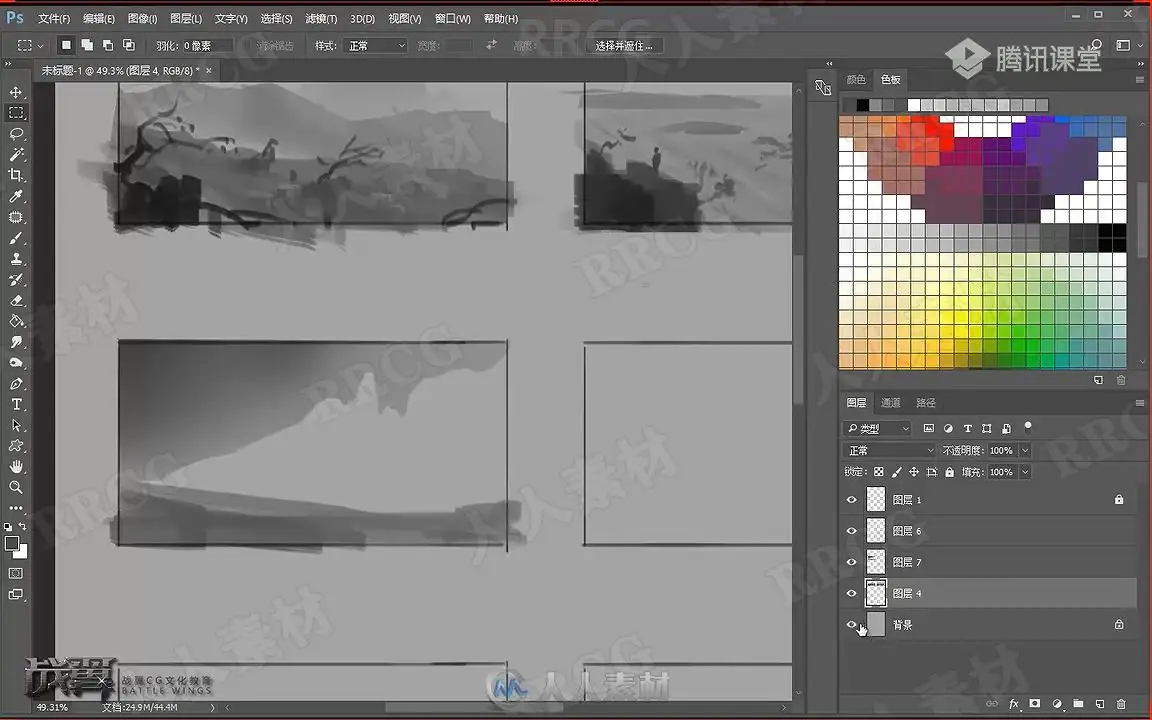Image resolution: width=1152 pixels, height=720 pixels.
Task: Select the Eyedropper tool
Action: (x=15, y=196)
